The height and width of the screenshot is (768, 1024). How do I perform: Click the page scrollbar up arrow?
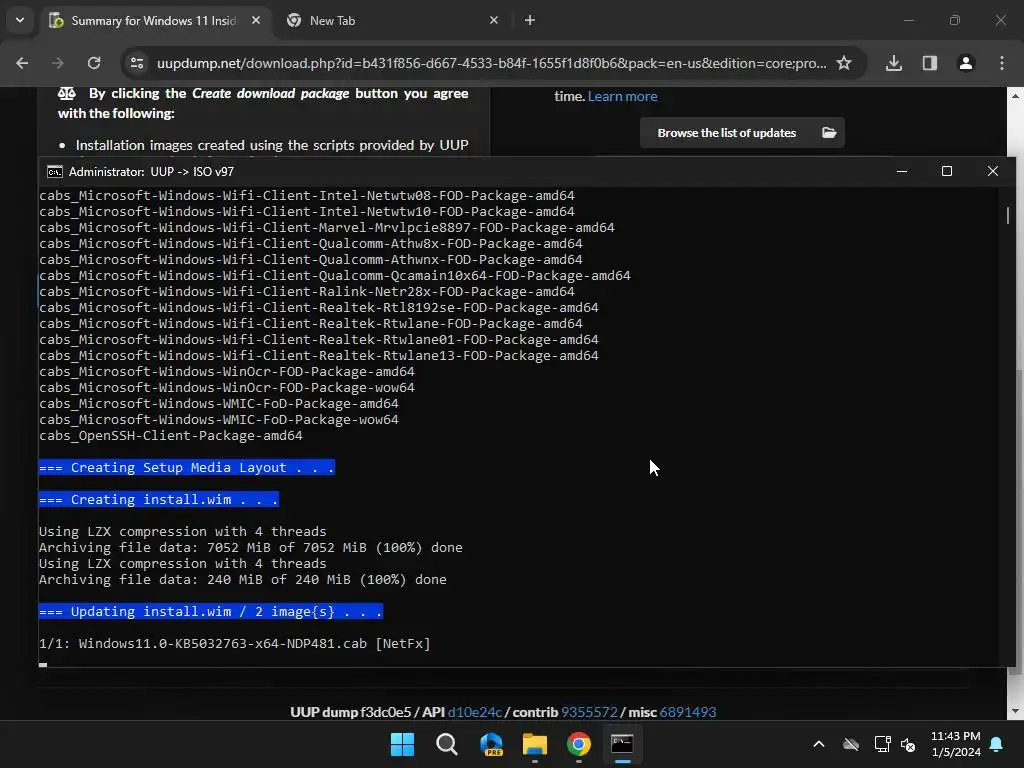(x=1015, y=96)
